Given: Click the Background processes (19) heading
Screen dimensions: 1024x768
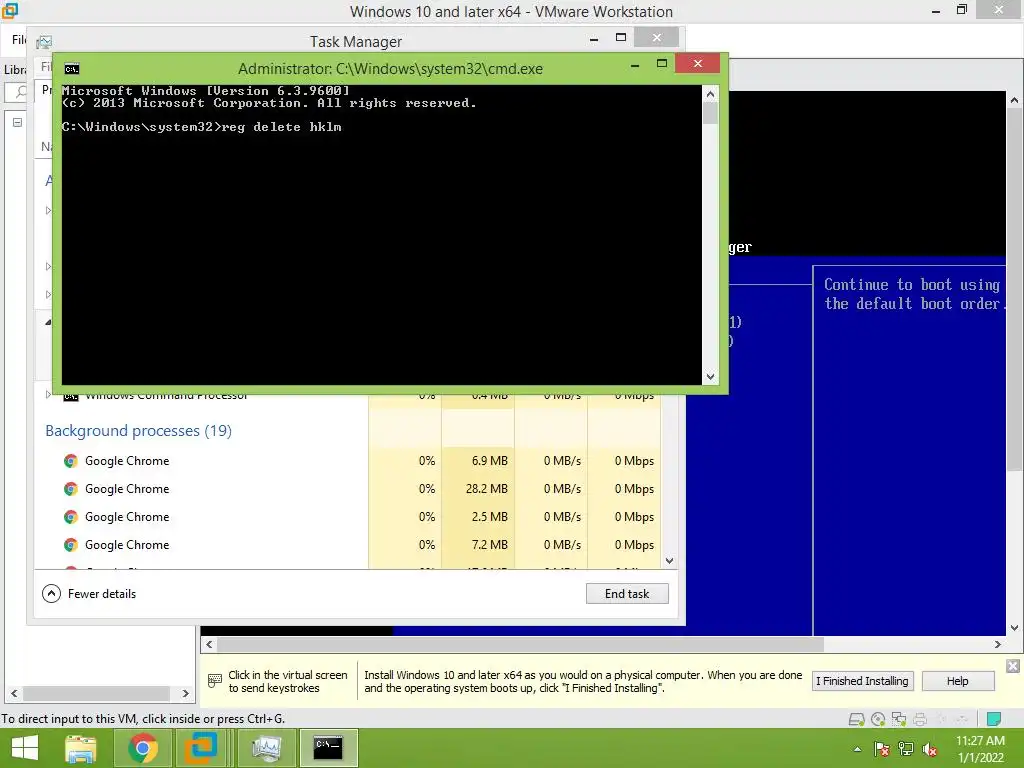Looking at the screenshot, I should click(x=138, y=431).
